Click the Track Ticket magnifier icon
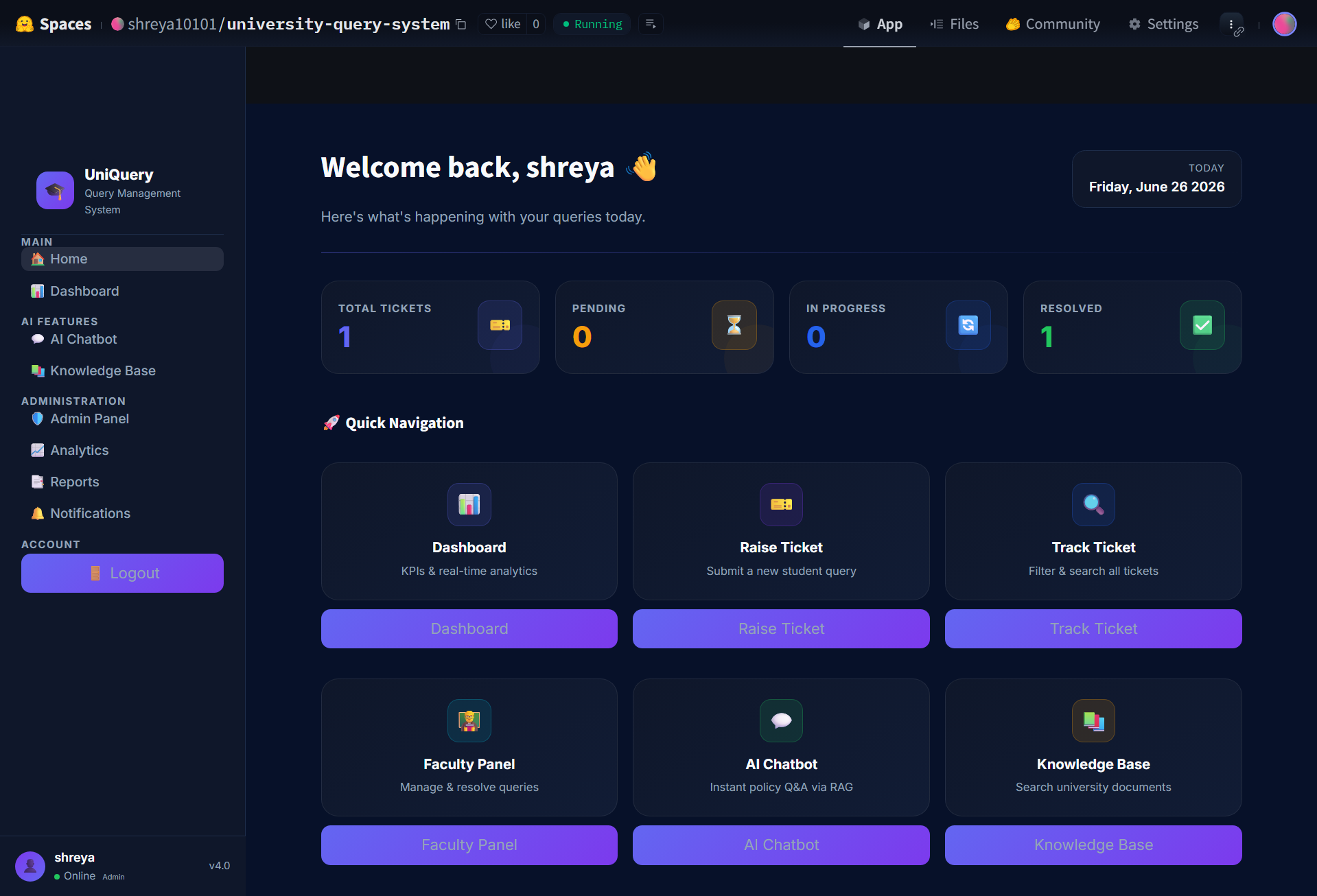The width and height of the screenshot is (1317, 896). [x=1093, y=504]
